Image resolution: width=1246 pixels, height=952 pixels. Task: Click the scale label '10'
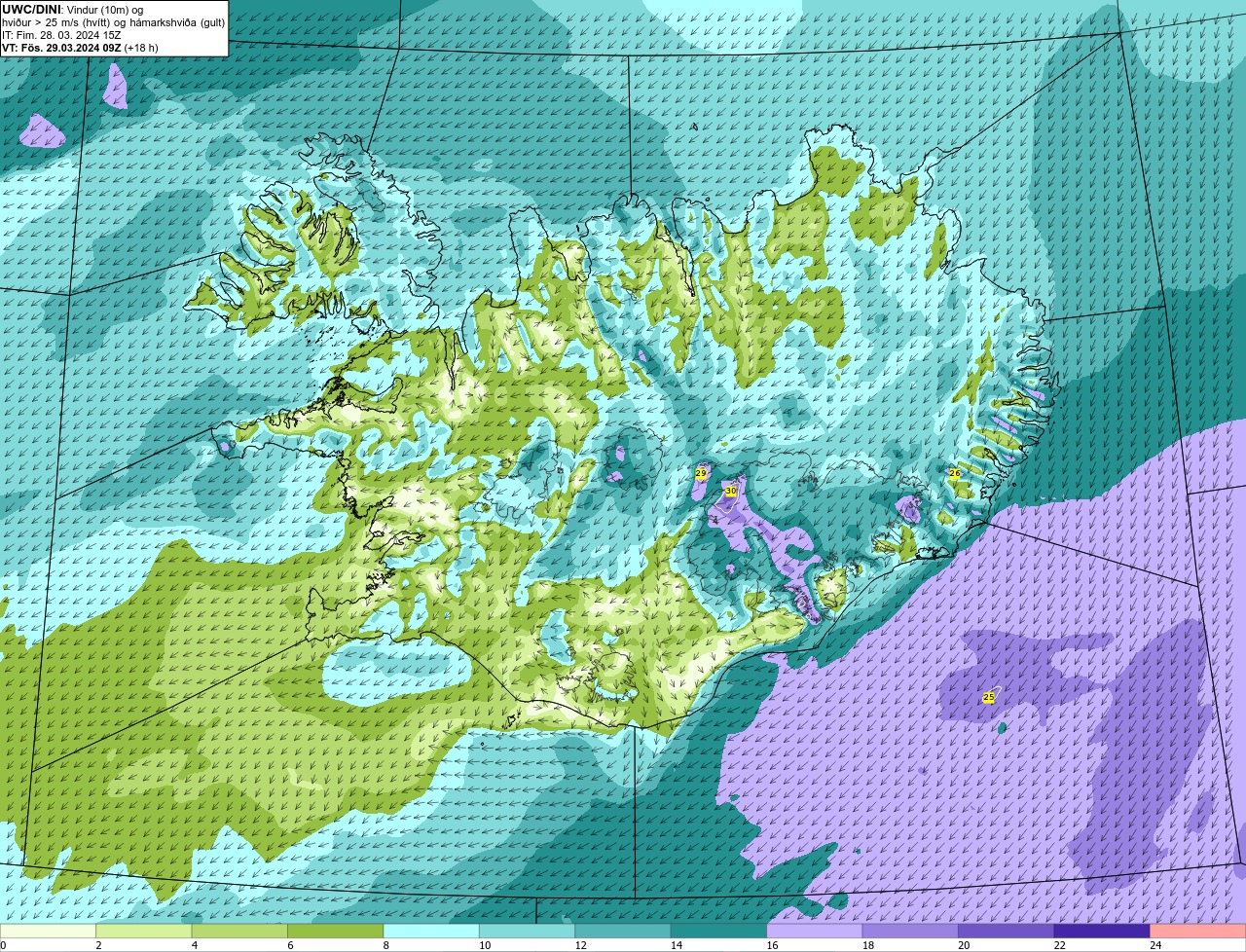click(485, 945)
